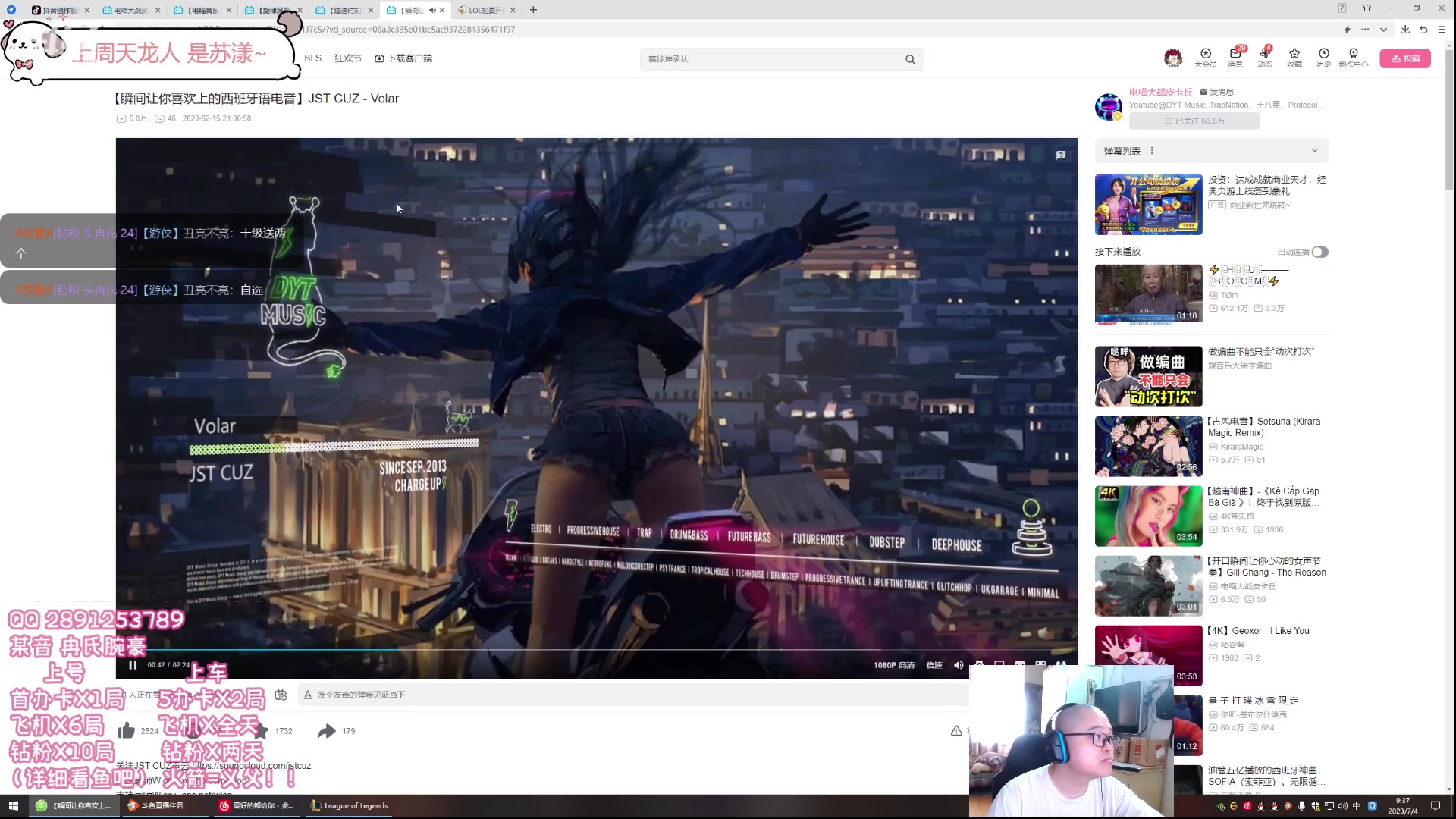Open the 投资 game advertisement thumbnail

coord(1148,205)
